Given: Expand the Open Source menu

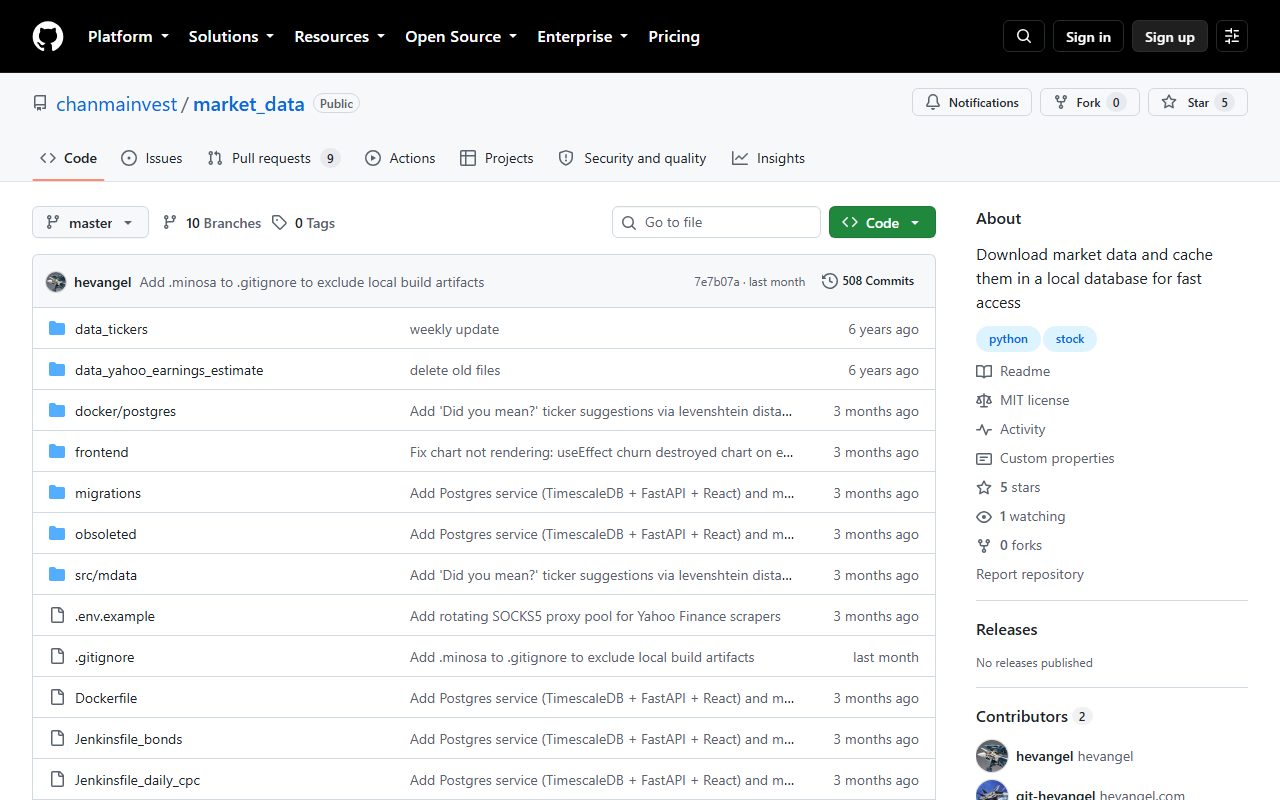Looking at the screenshot, I should click(x=461, y=37).
